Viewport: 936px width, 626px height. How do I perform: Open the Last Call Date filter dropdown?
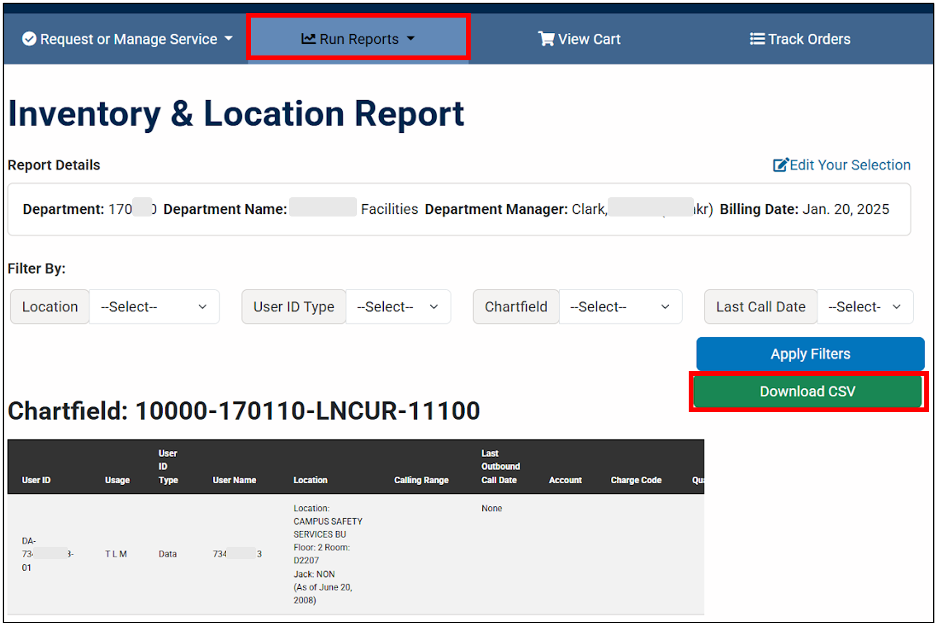tap(865, 307)
